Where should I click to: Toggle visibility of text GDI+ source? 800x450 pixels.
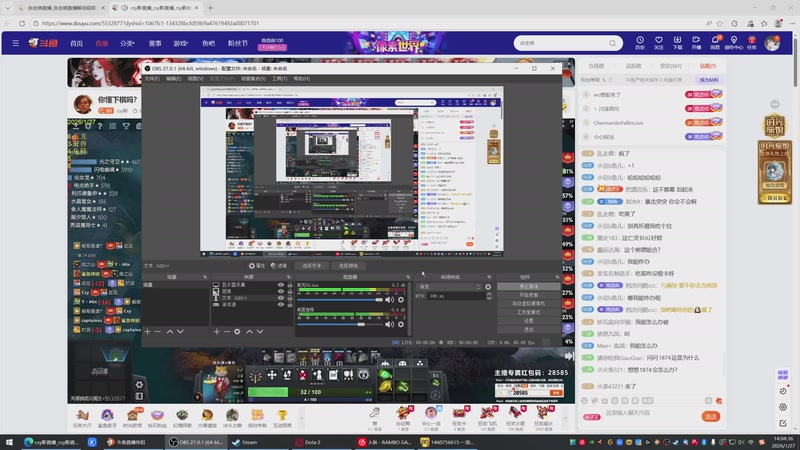point(281,298)
